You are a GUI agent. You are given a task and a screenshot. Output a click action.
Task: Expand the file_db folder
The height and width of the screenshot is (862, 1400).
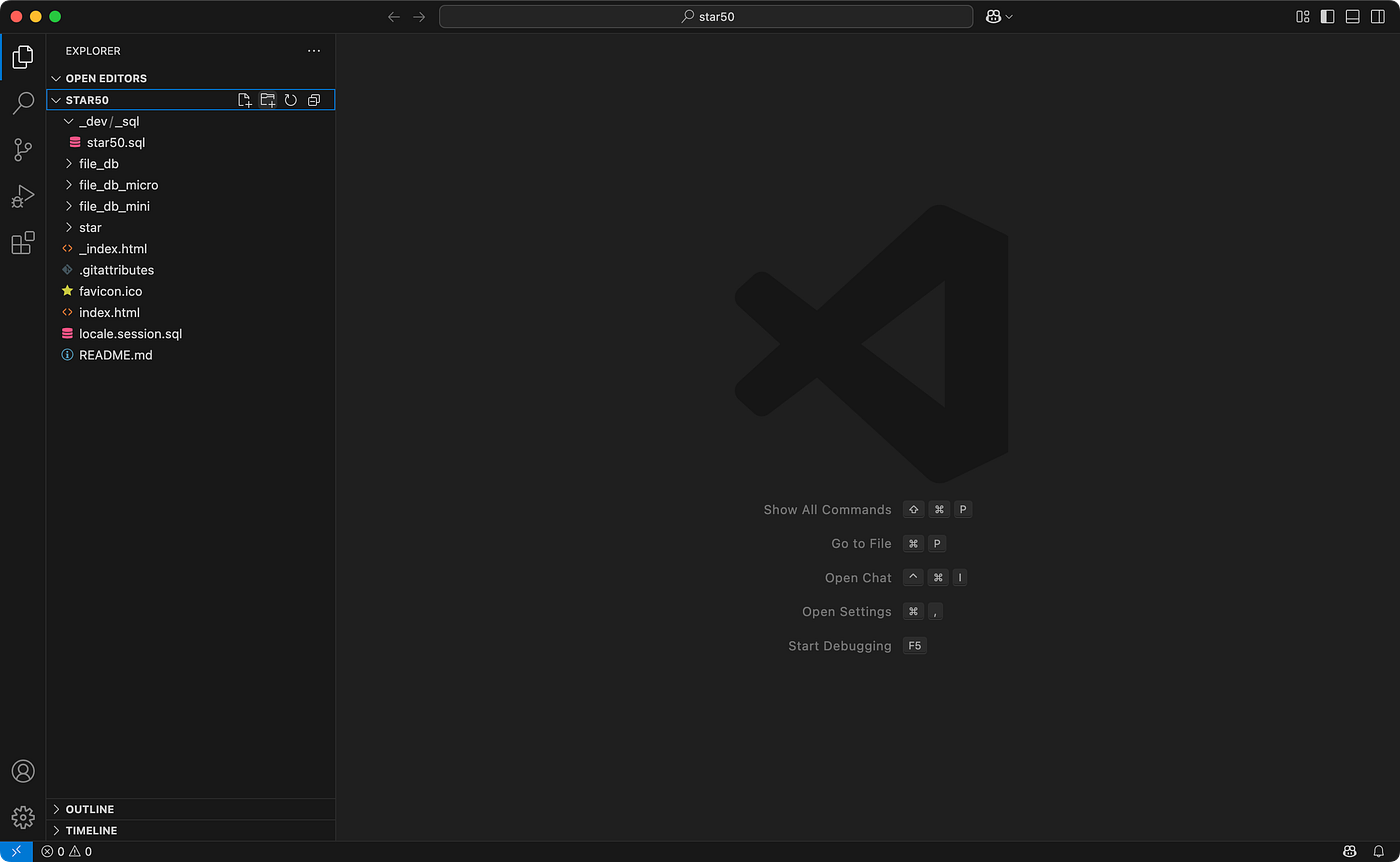[191, 164]
